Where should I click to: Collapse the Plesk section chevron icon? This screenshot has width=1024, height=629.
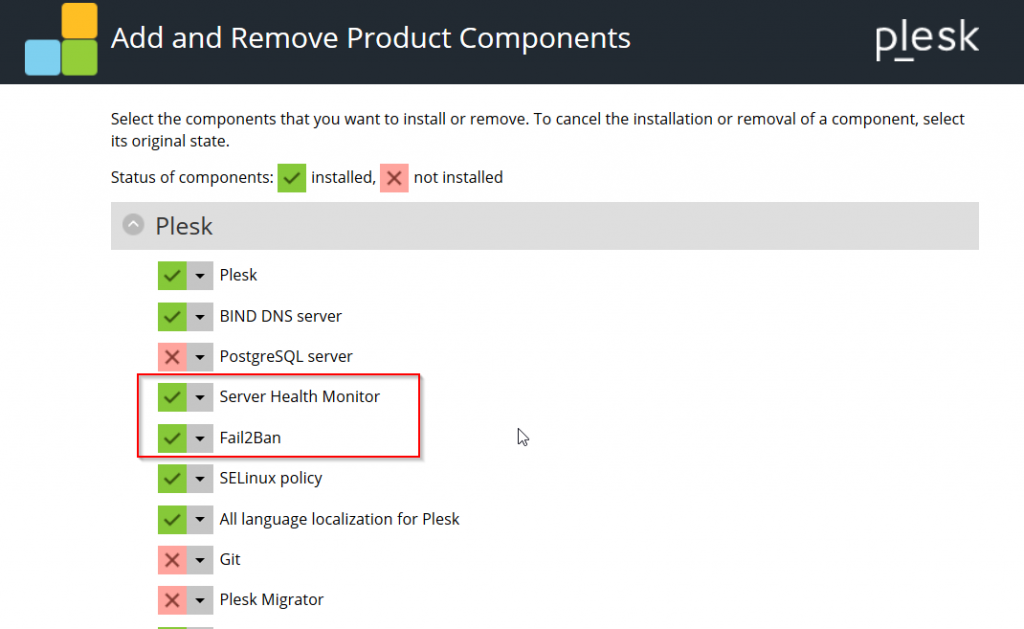coord(133,225)
